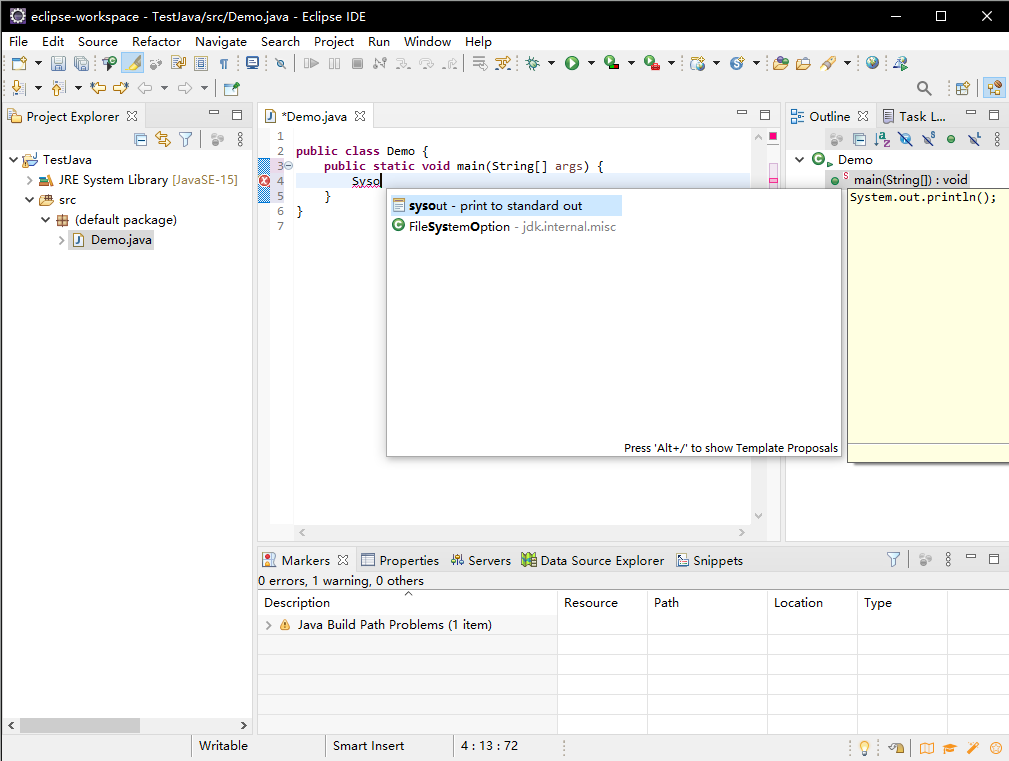Screen dimensions: 1009x761
Task: Open the Project Explorer view menu dots
Action: [240, 139]
